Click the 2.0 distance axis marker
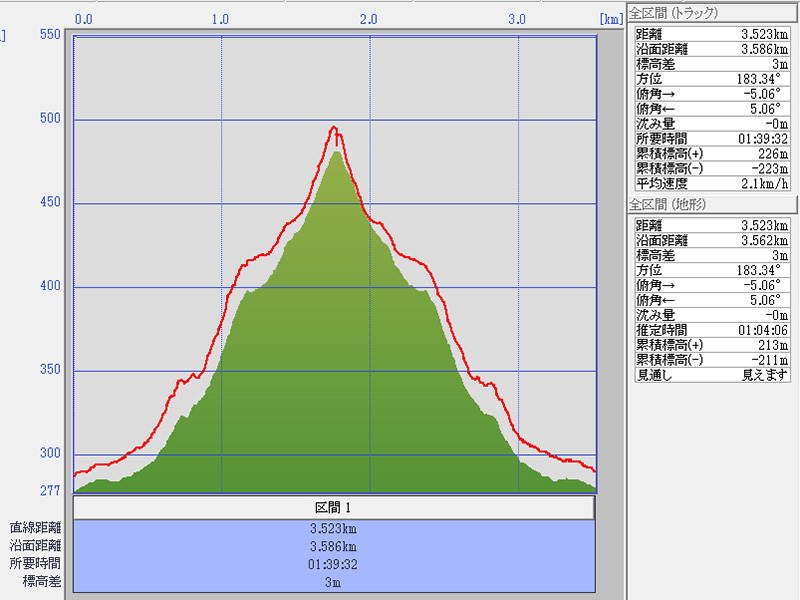The image size is (800, 600). coord(368,19)
